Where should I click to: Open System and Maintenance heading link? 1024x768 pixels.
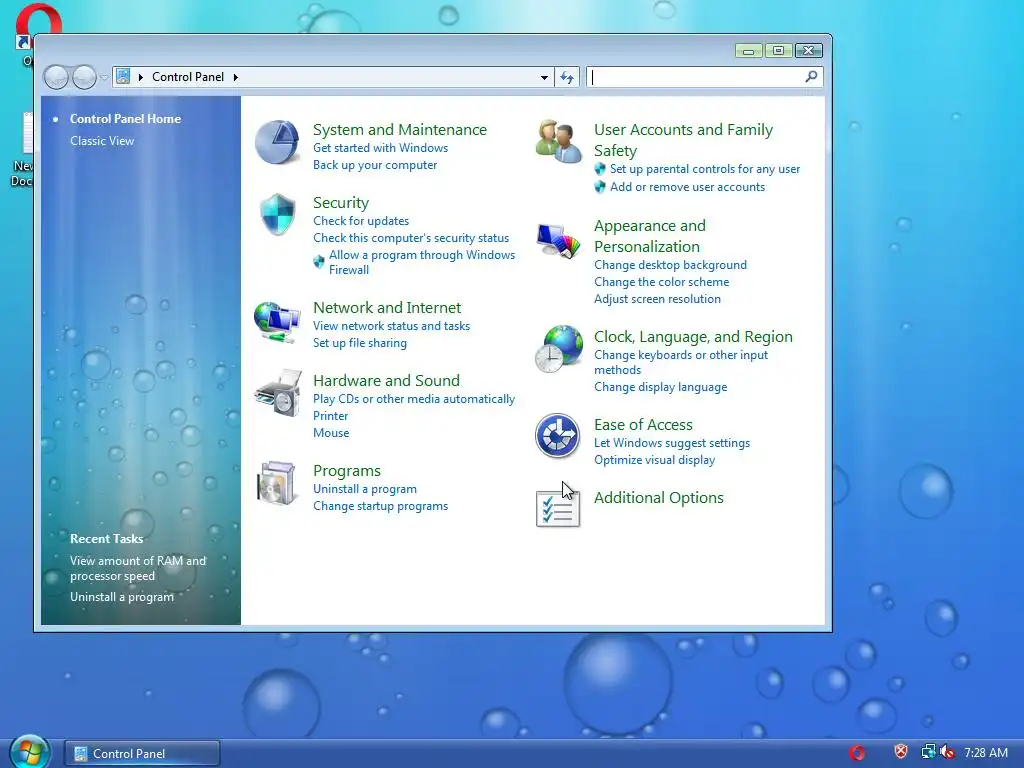400,129
